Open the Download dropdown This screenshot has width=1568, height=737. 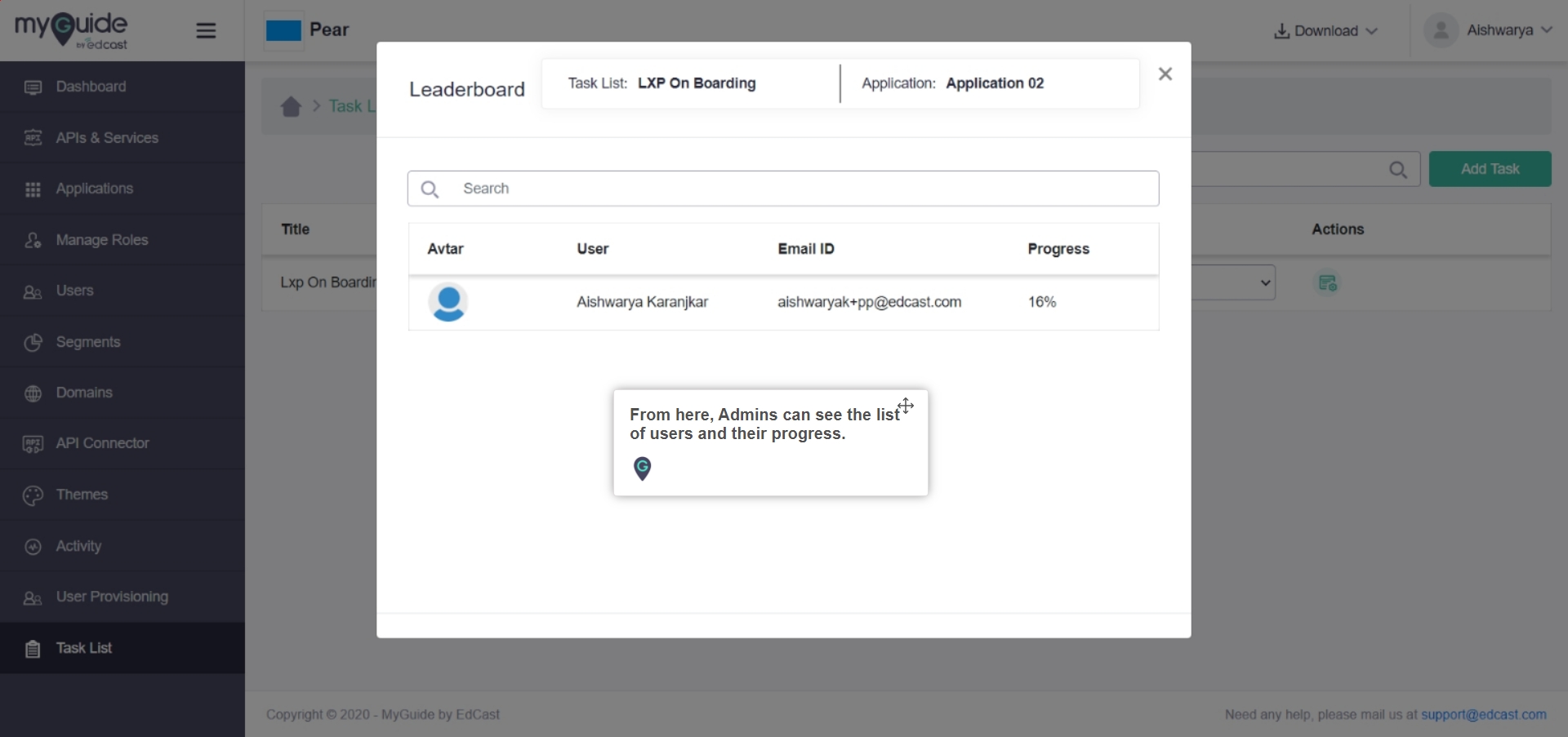[x=1326, y=31]
